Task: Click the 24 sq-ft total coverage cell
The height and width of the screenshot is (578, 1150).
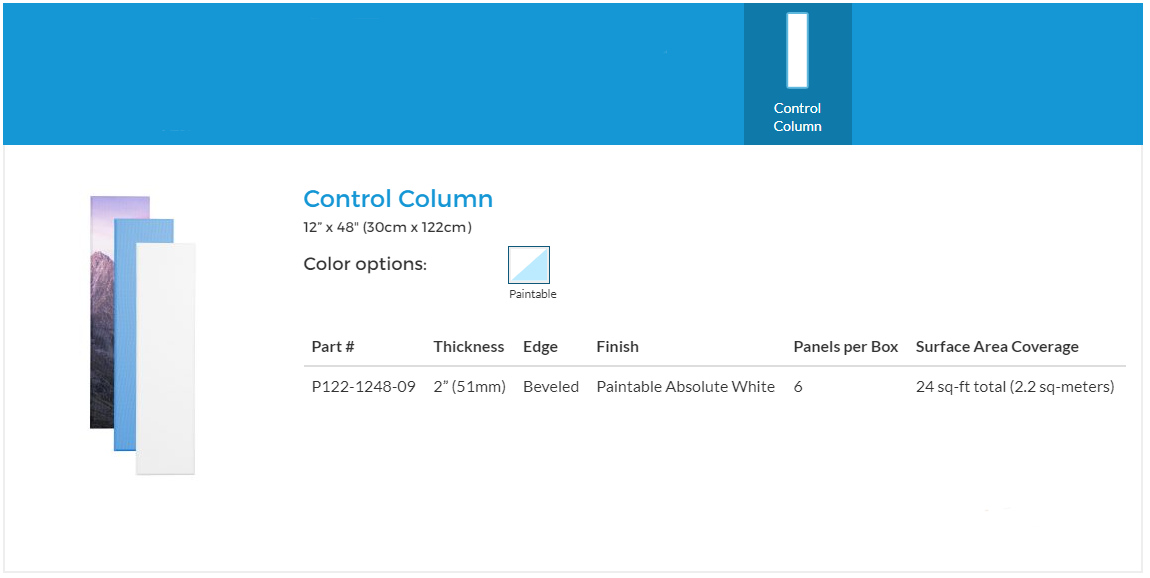Action: tap(1015, 387)
